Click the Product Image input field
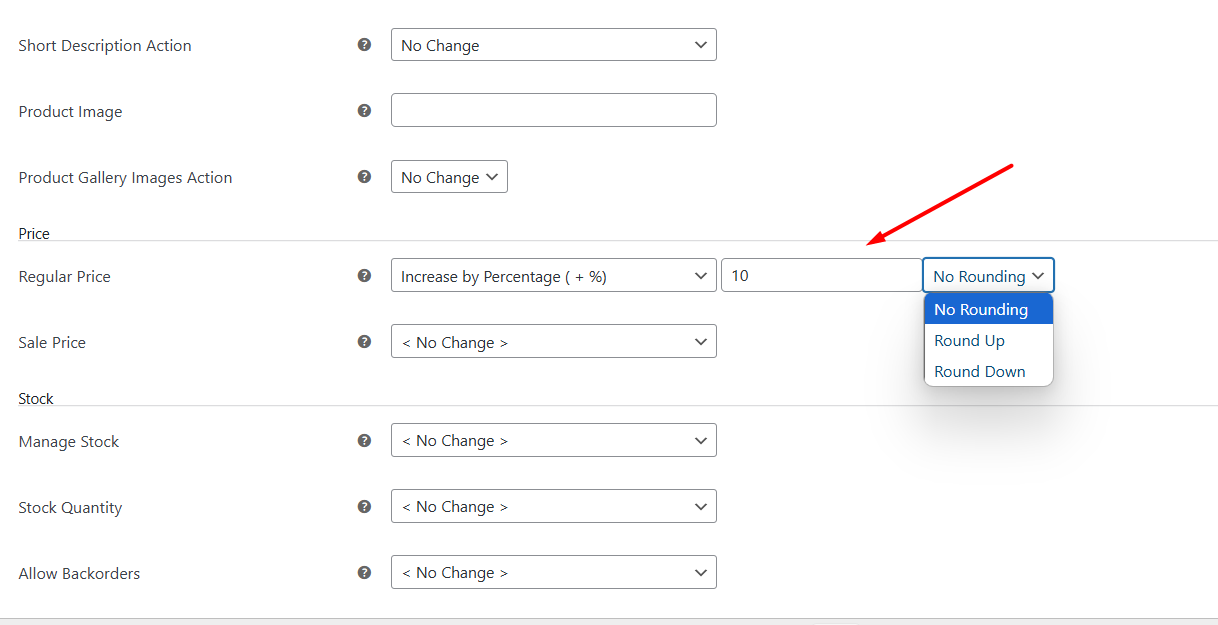 tap(554, 110)
